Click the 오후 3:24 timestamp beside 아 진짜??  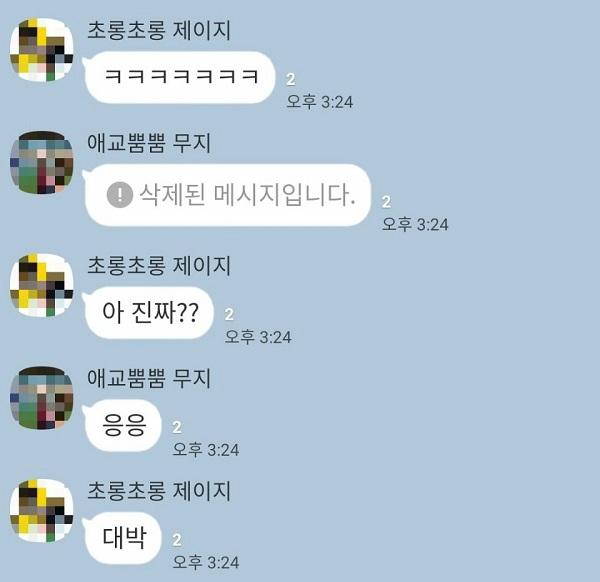point(258,337)
